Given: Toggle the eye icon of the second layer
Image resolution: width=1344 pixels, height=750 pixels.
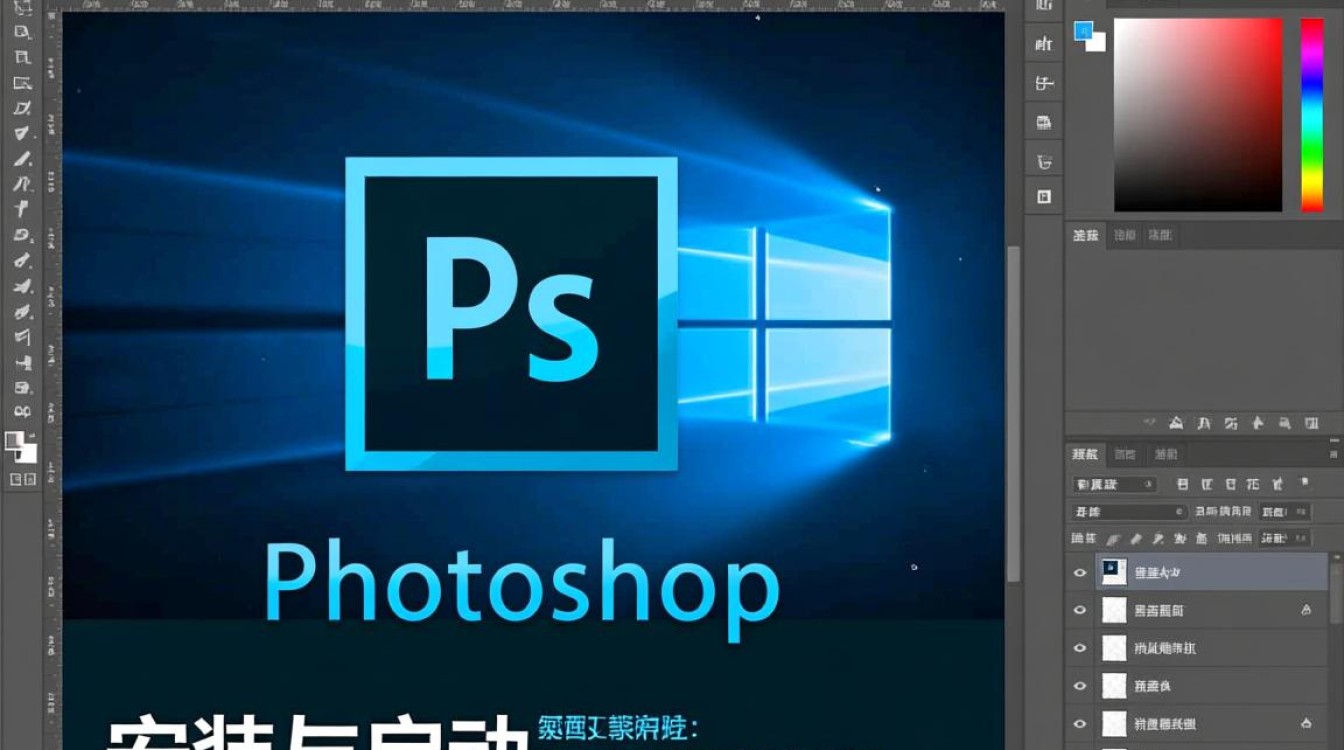Looking at the screenshot, I should 1080,610.
